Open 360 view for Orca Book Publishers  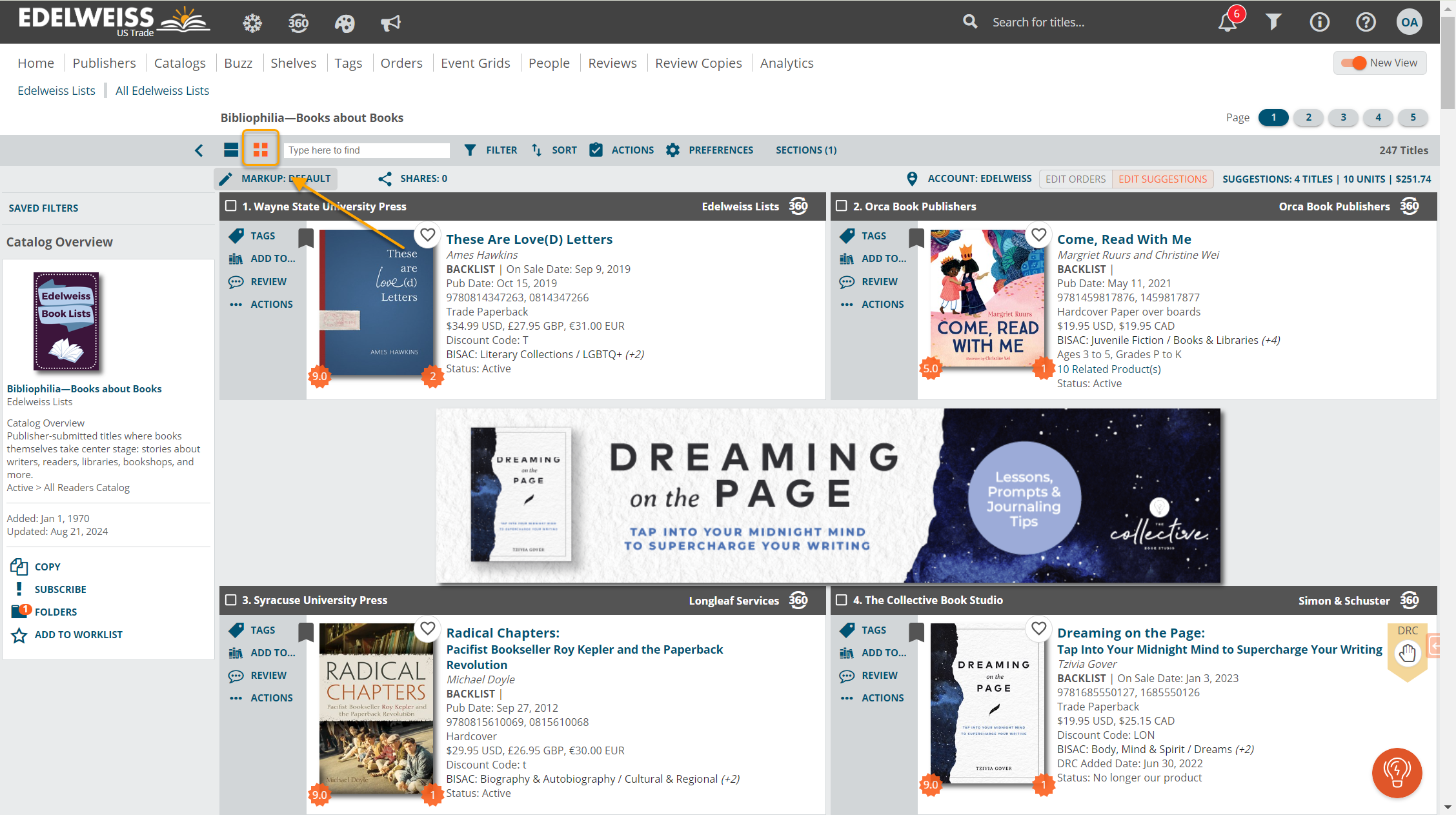coord(1410,206)
